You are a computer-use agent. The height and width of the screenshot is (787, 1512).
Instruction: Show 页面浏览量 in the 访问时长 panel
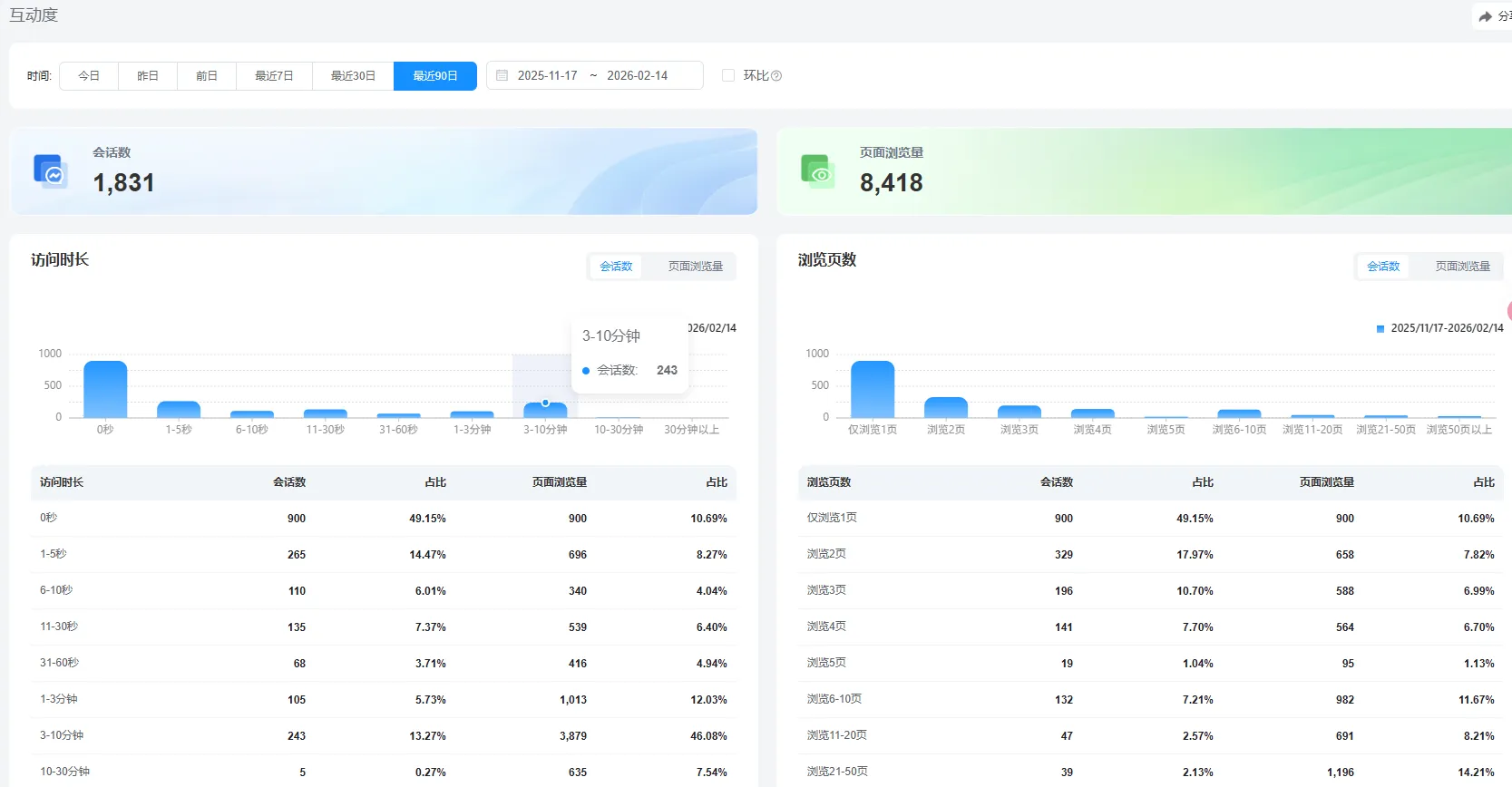[695, 267]
